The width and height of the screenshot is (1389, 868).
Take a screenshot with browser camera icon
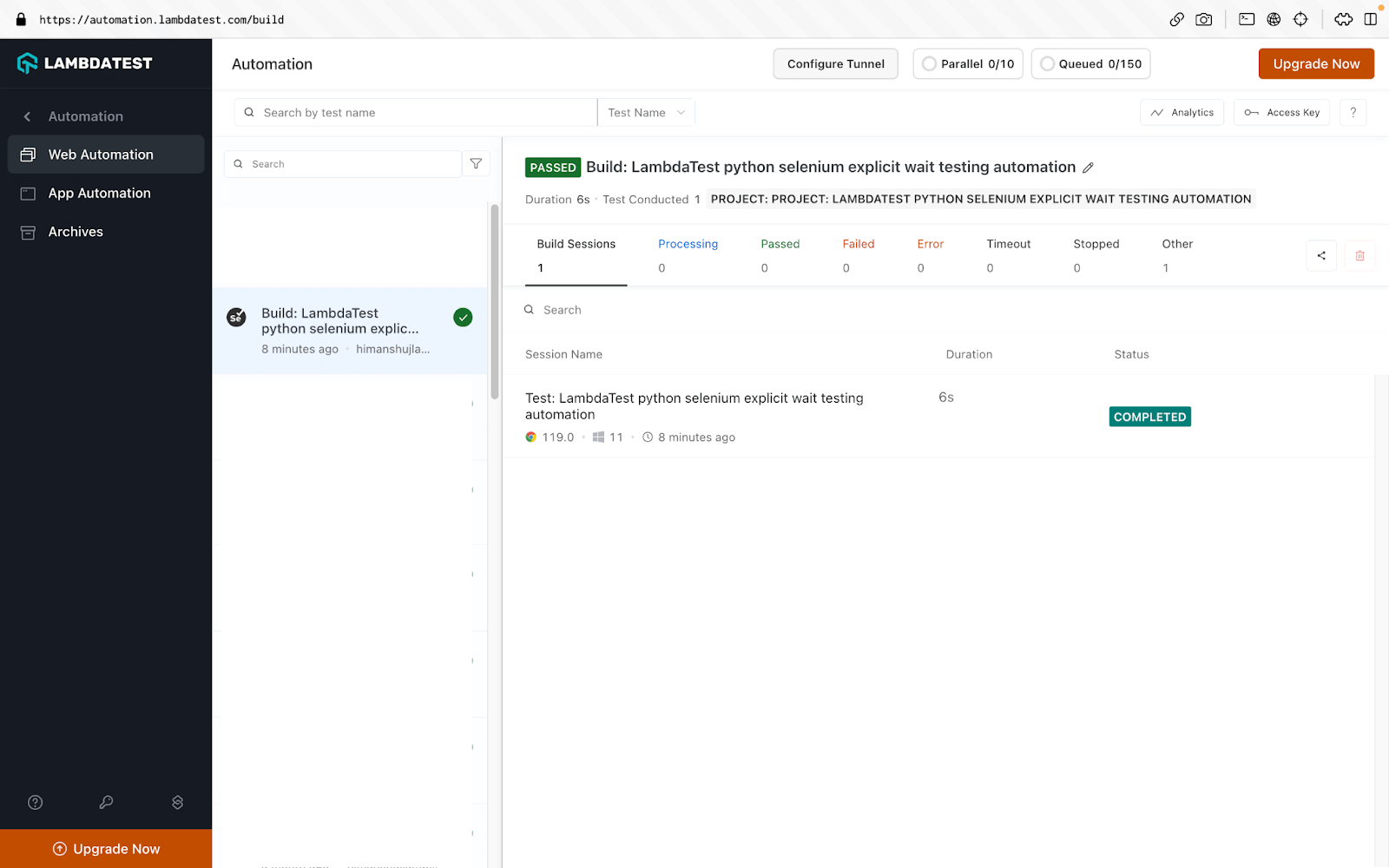[x=1203, y=19]
